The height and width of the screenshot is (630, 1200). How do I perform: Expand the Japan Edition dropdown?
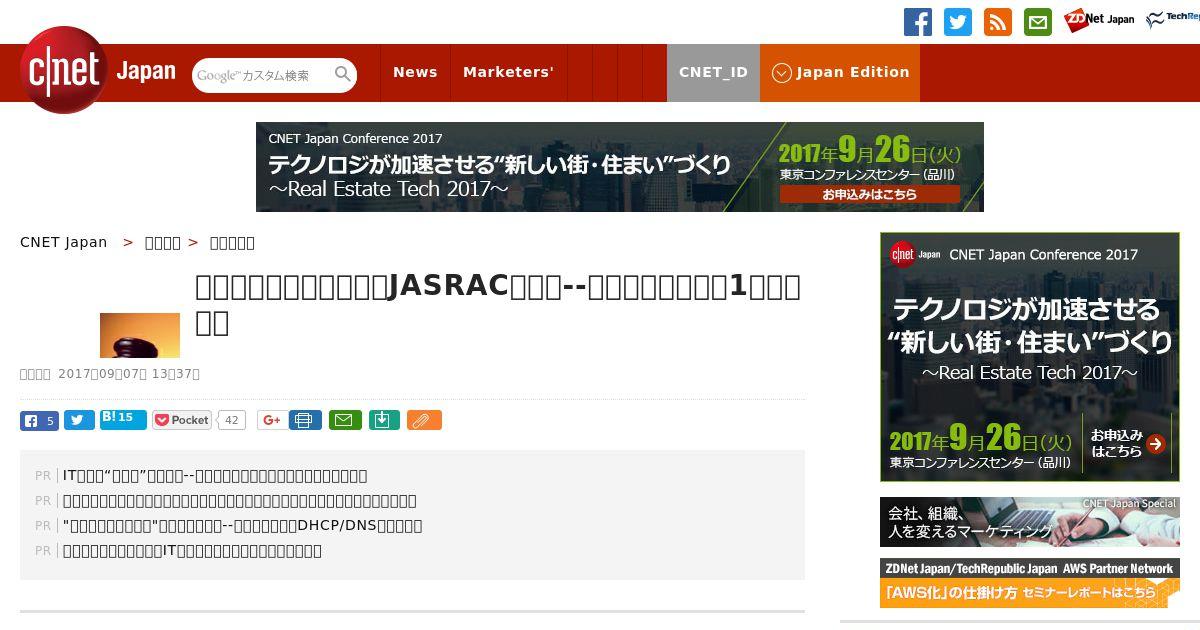point(840,72)
